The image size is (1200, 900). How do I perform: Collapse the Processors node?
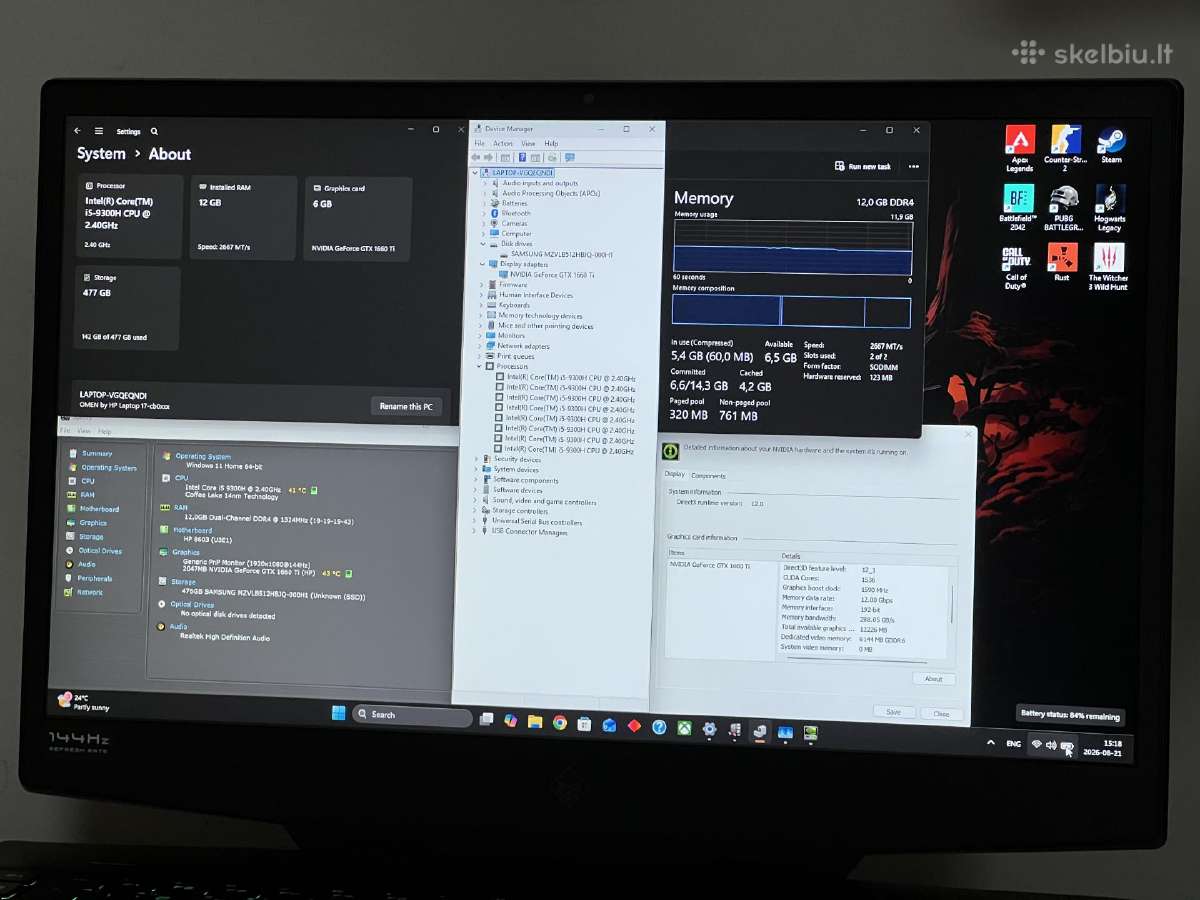tap(481, 366)
